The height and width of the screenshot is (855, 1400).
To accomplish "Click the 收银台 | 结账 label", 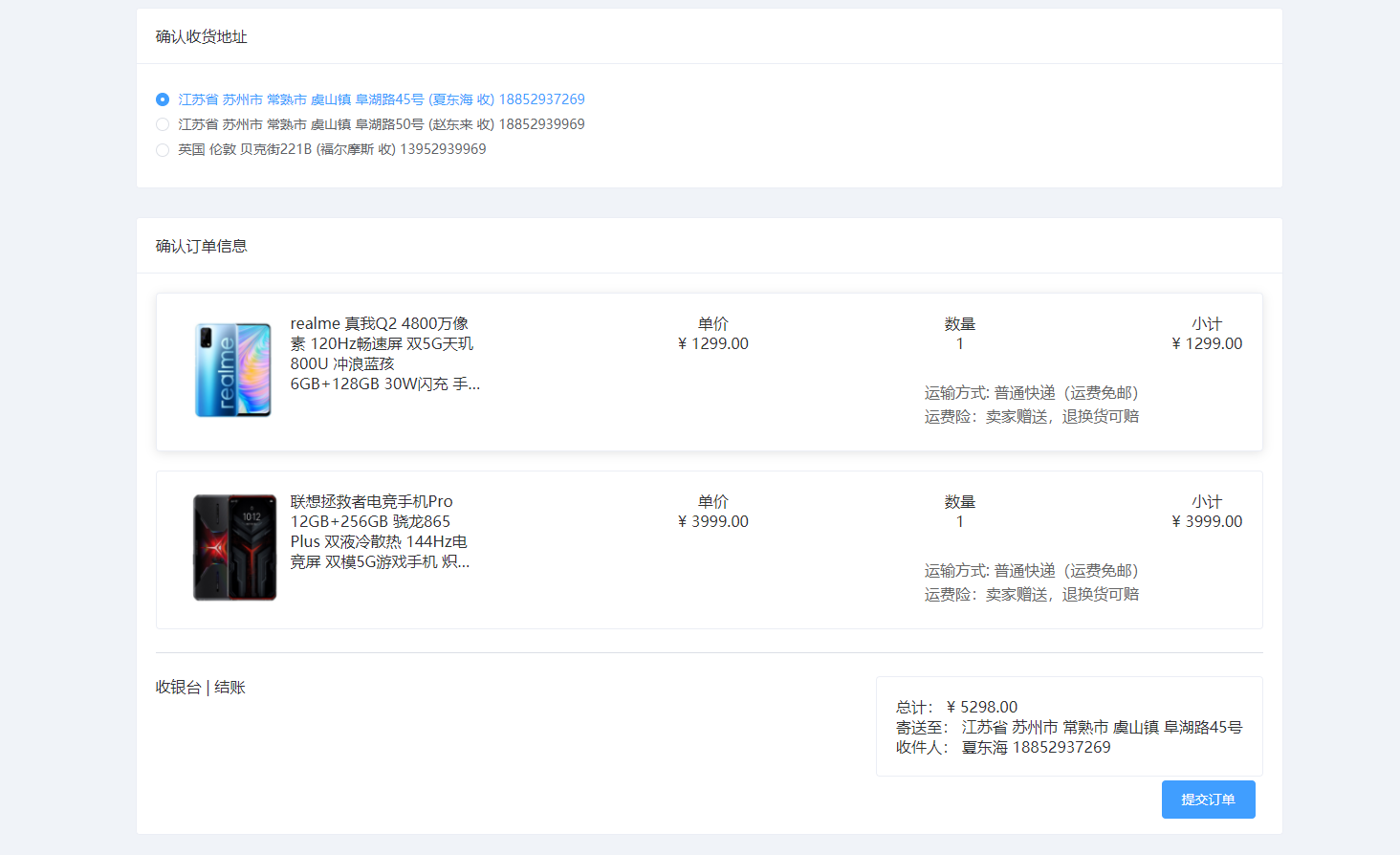I will point(201,688).
